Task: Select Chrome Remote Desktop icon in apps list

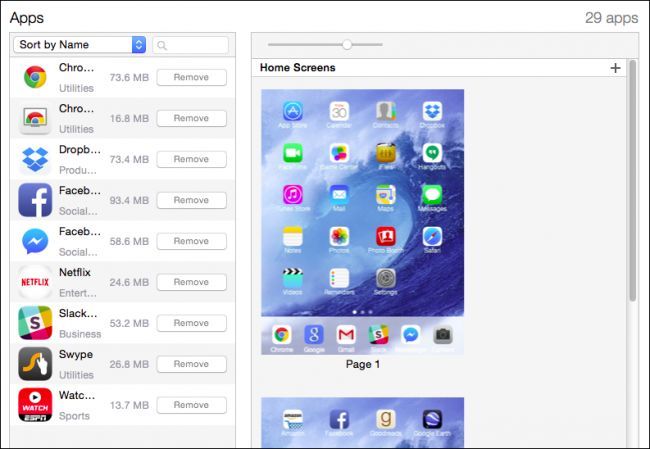Action: pos(35,118)
